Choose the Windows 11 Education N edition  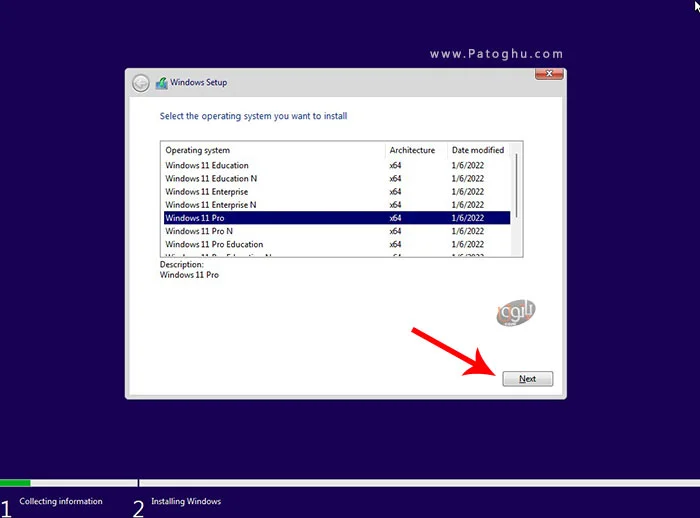point(211,179)
